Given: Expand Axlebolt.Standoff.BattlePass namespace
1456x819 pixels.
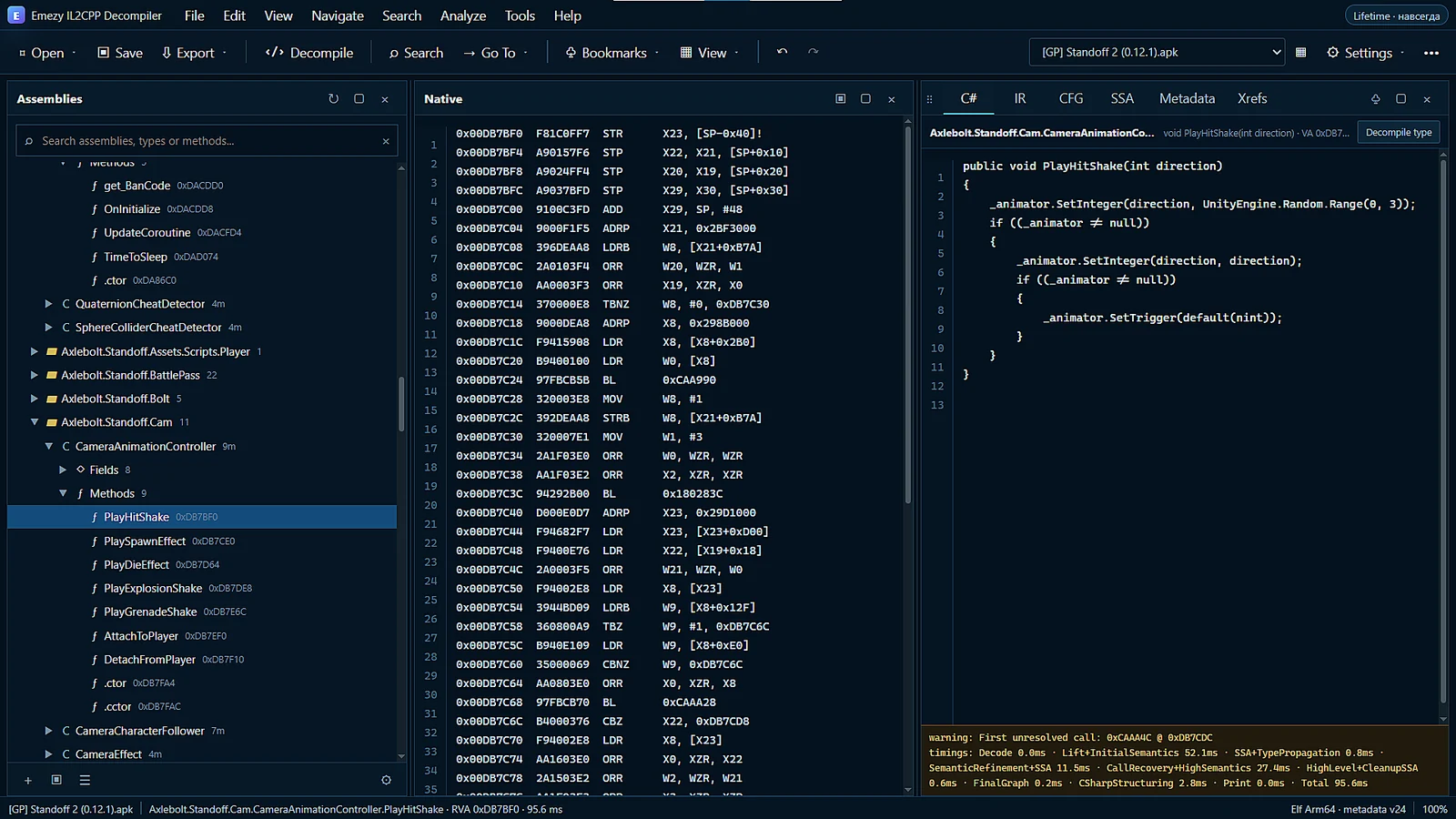Looking at the screenshot, I should coord(35,375).
